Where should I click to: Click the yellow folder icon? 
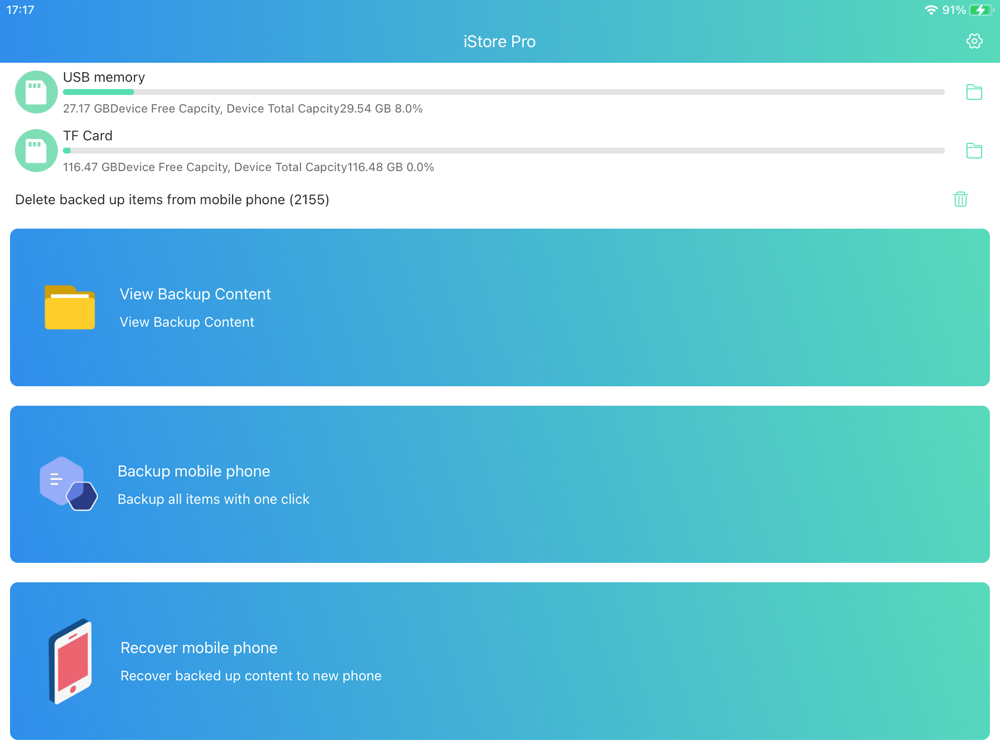coord(70,307)
